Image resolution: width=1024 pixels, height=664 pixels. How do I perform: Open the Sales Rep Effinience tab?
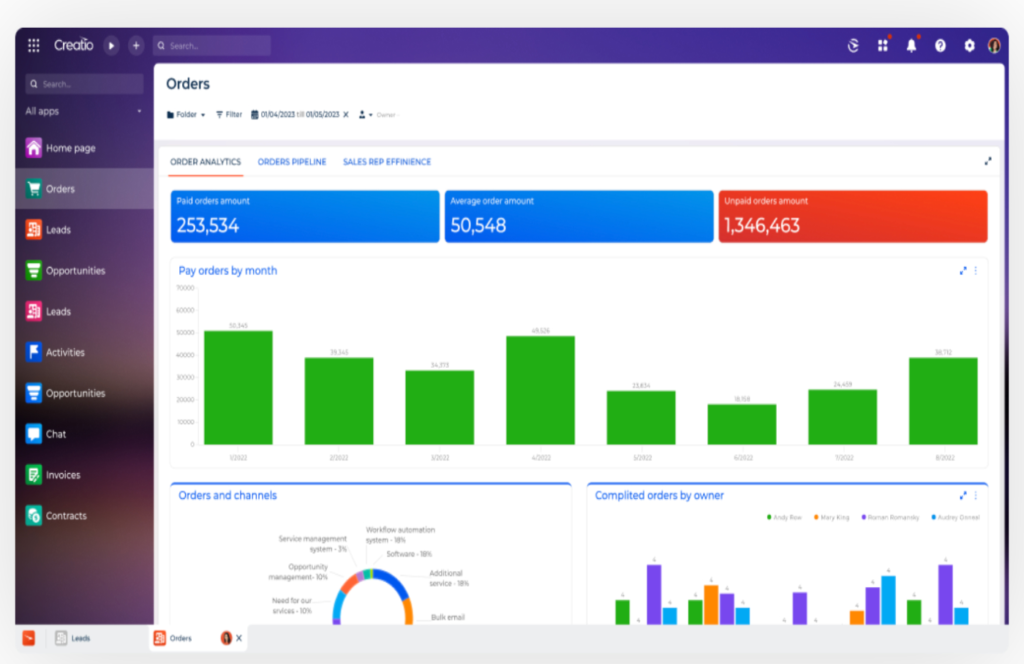(386, 161)
